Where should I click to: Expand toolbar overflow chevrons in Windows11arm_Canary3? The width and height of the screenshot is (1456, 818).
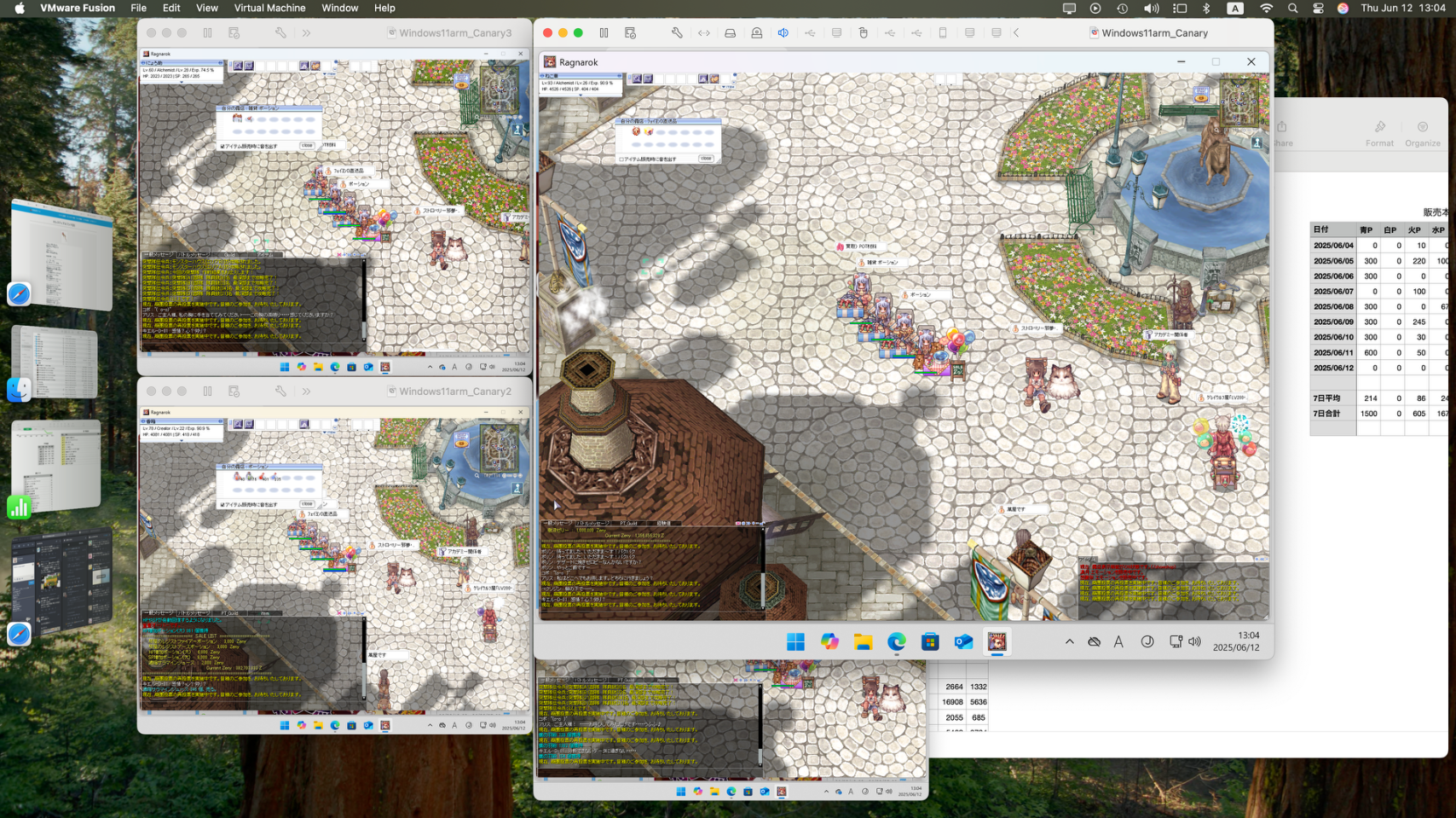coord(306,33)
